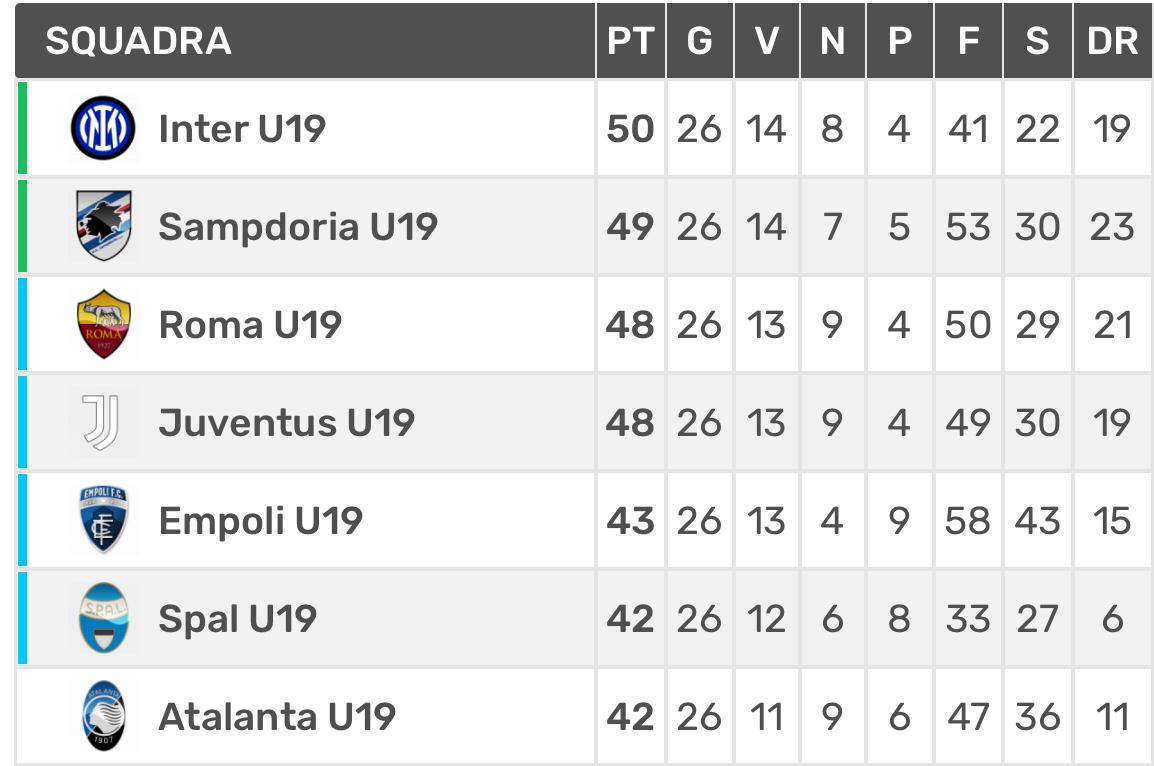
Task: Sort the table by the PT column
Action: (x=631, y=40)
